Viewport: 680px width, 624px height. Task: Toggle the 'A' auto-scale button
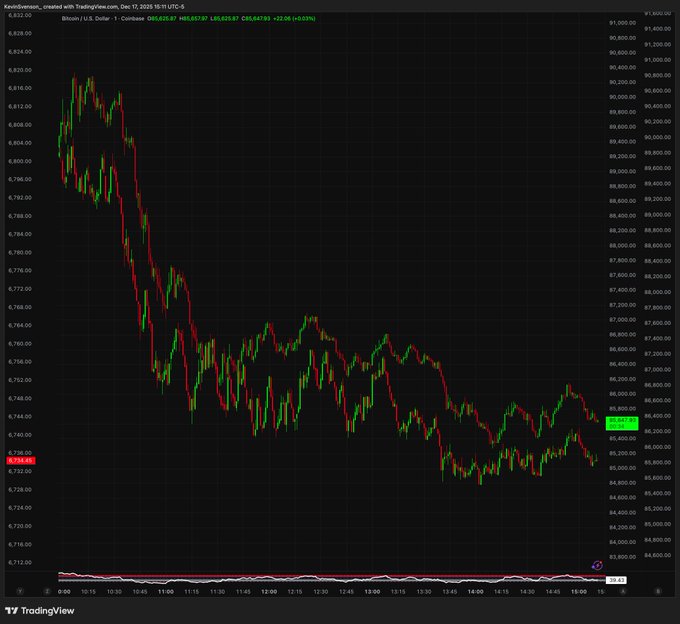pos(623,591)
